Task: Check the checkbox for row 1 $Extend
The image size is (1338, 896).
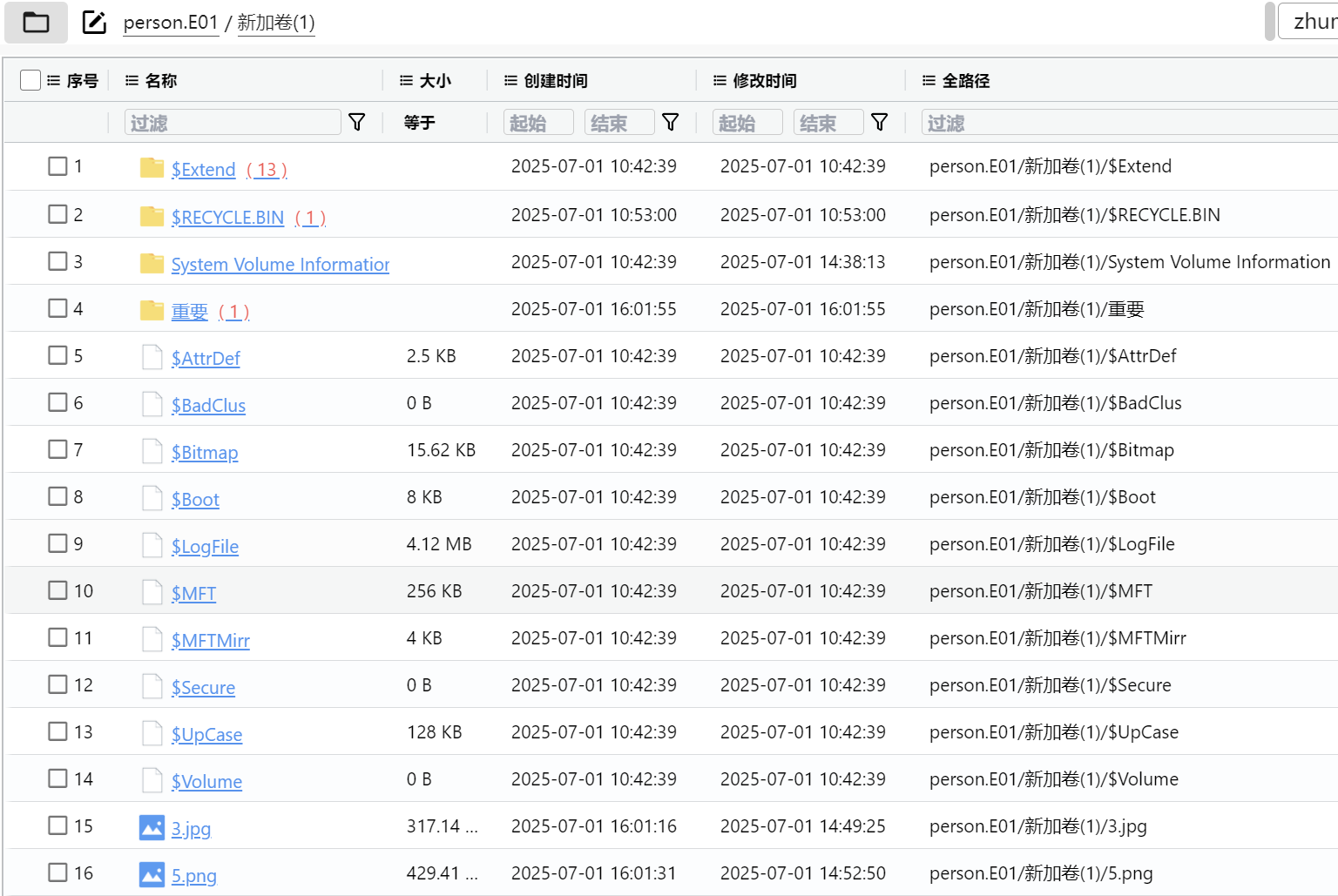Action: coord(57,165)
